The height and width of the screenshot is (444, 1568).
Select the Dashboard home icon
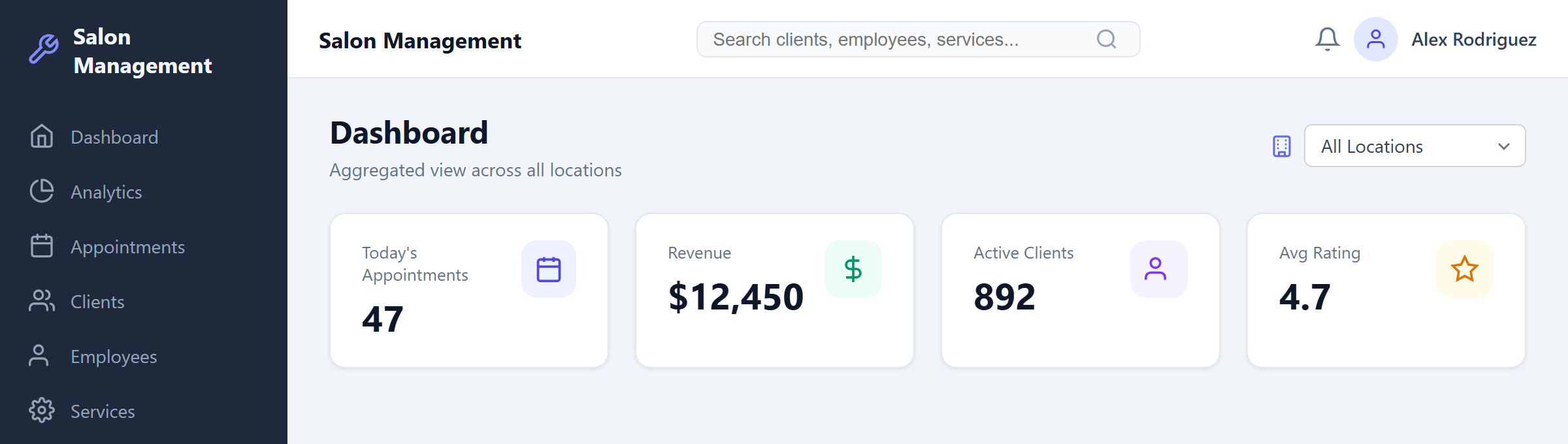click(x=42, y=136)
